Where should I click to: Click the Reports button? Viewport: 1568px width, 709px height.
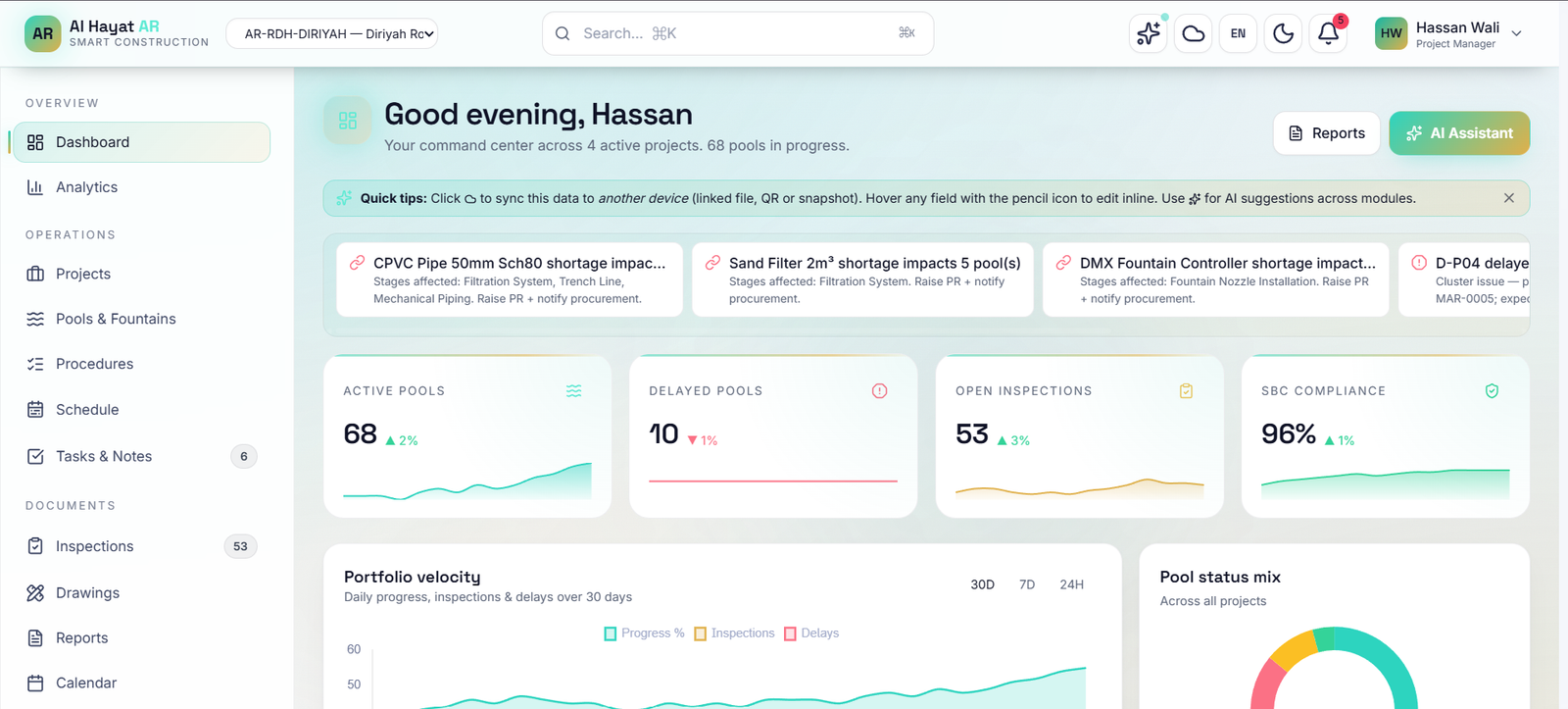tap(1326, 133)
